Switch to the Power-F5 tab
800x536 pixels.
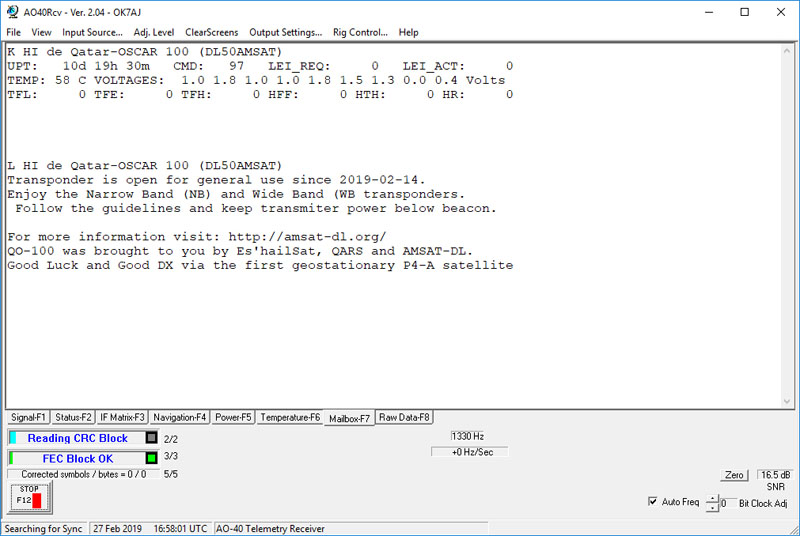click(233, 417)
